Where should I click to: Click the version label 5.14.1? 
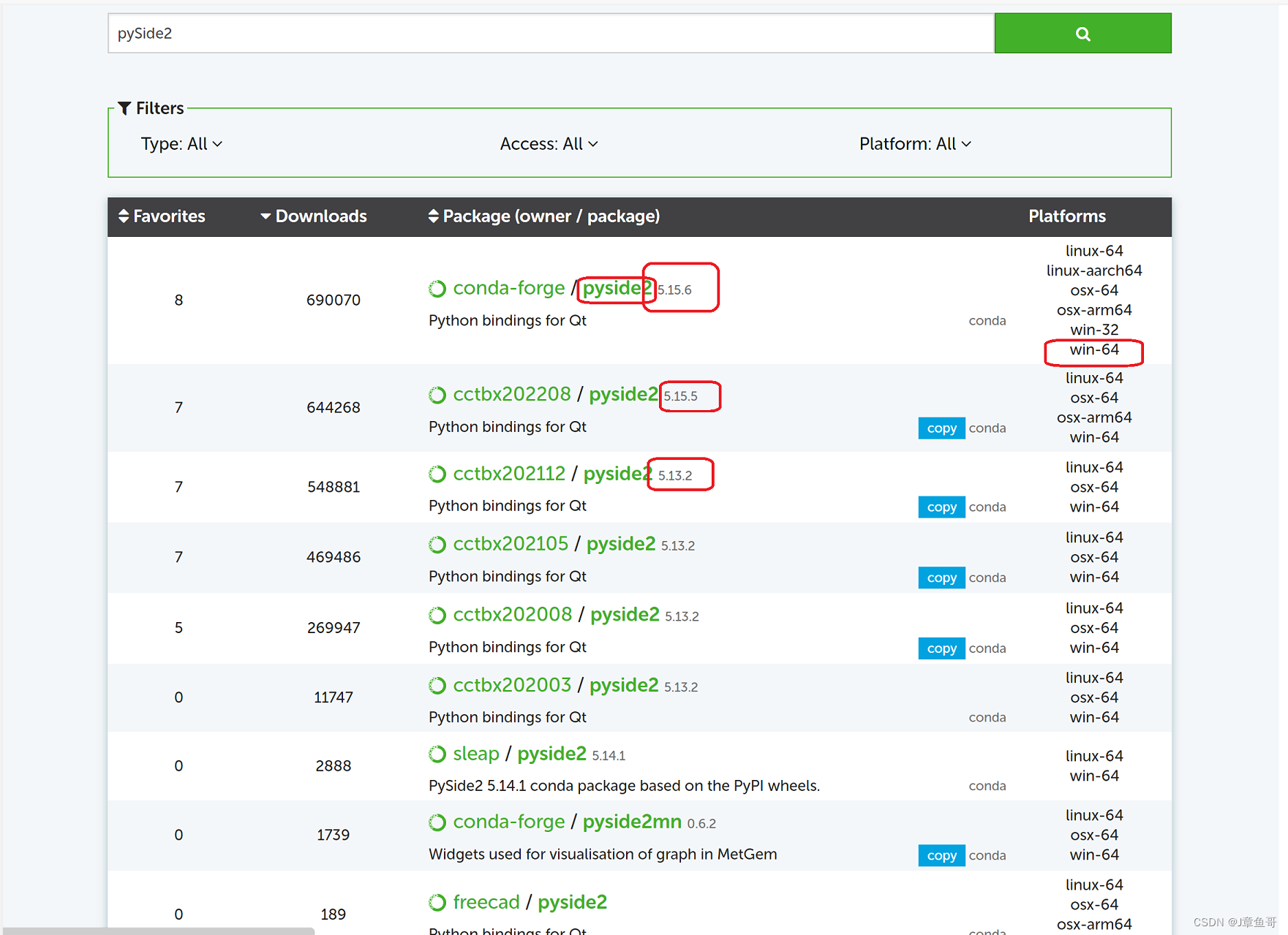coord(609,756)
